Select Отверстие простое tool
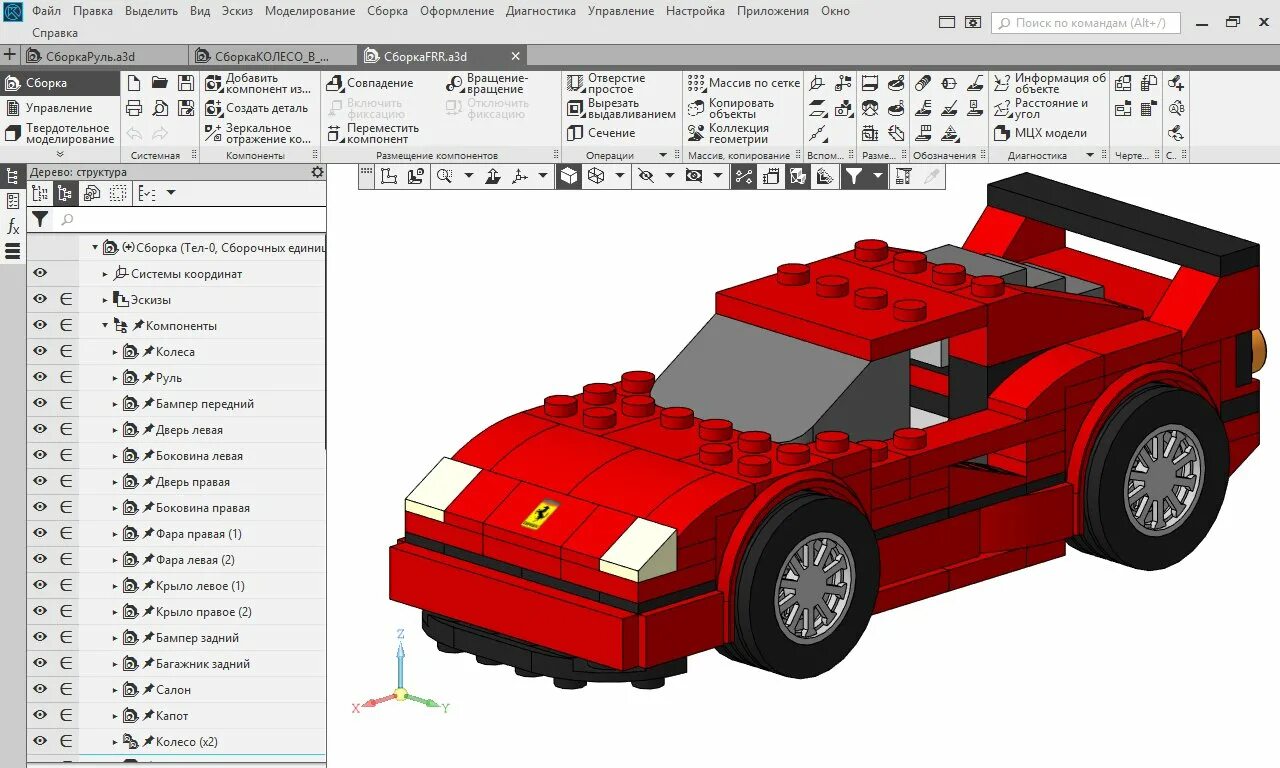Image resolution: width=1280 pixels, height=768 pixels. [x=606, y=83]
